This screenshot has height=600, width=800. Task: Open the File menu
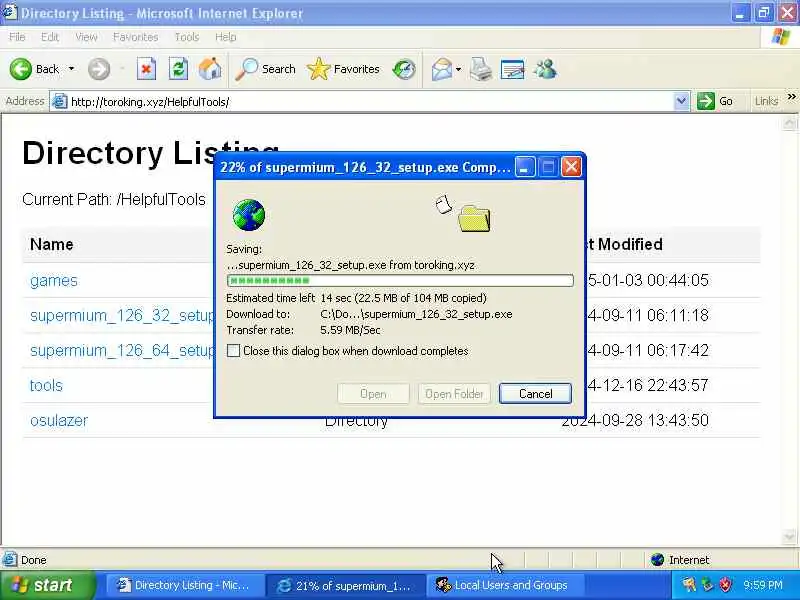click(x=17, y=37)
